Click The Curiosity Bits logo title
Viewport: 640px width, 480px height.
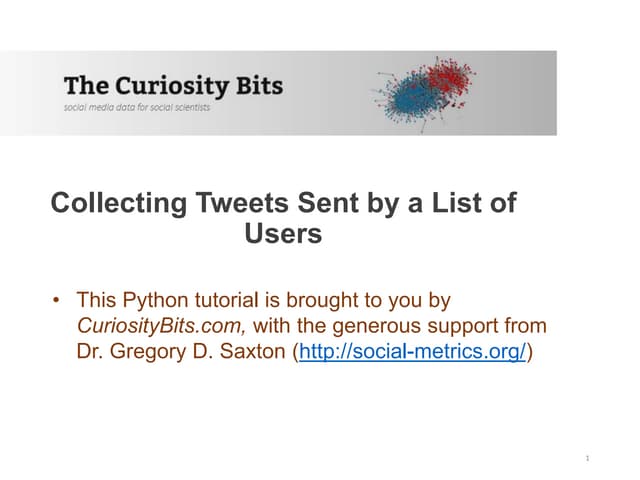tap(173, 84)
